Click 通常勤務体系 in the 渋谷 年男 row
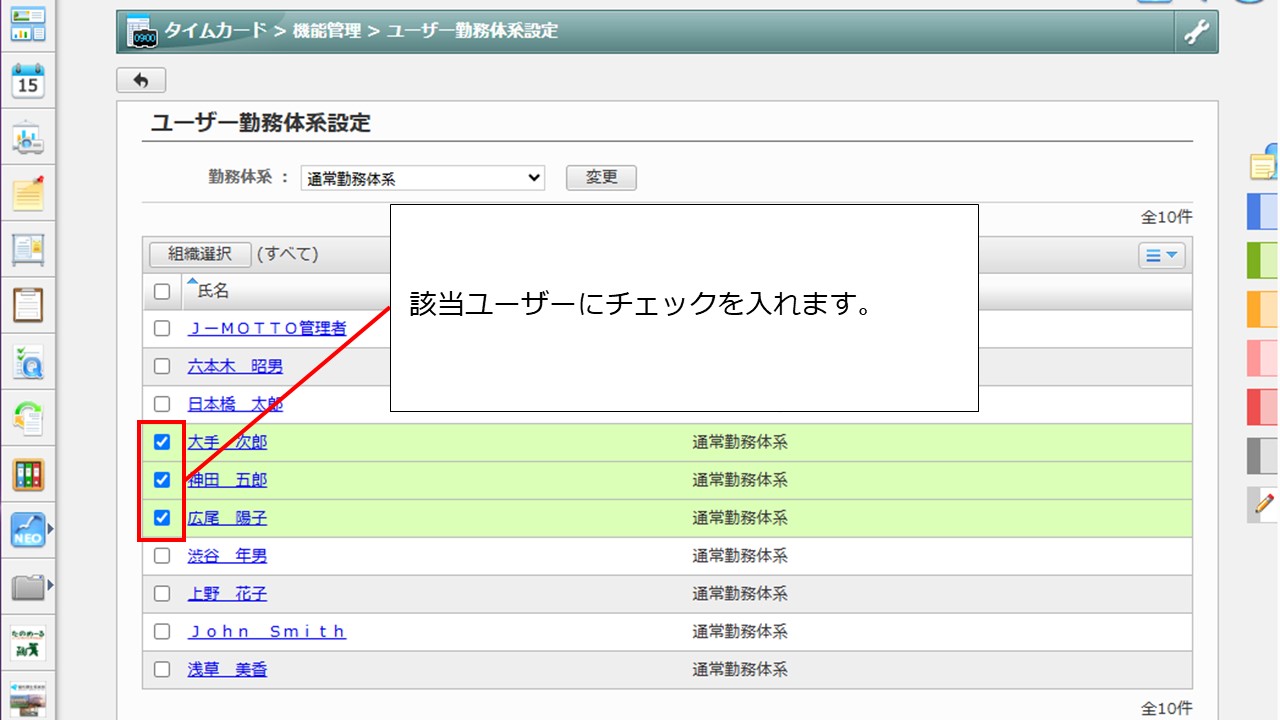 coord(740,556)
